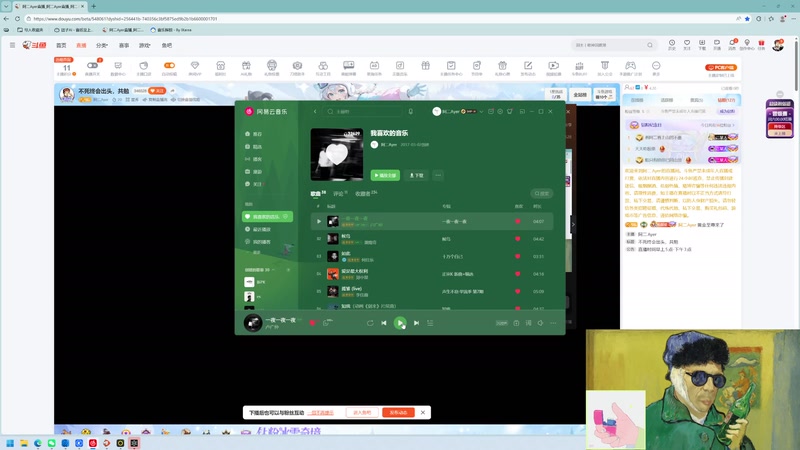The image size is (800, 450).
Task: Open the following heart icon in Douyu header
Action: pyautogui.click(x=687, y=44)
